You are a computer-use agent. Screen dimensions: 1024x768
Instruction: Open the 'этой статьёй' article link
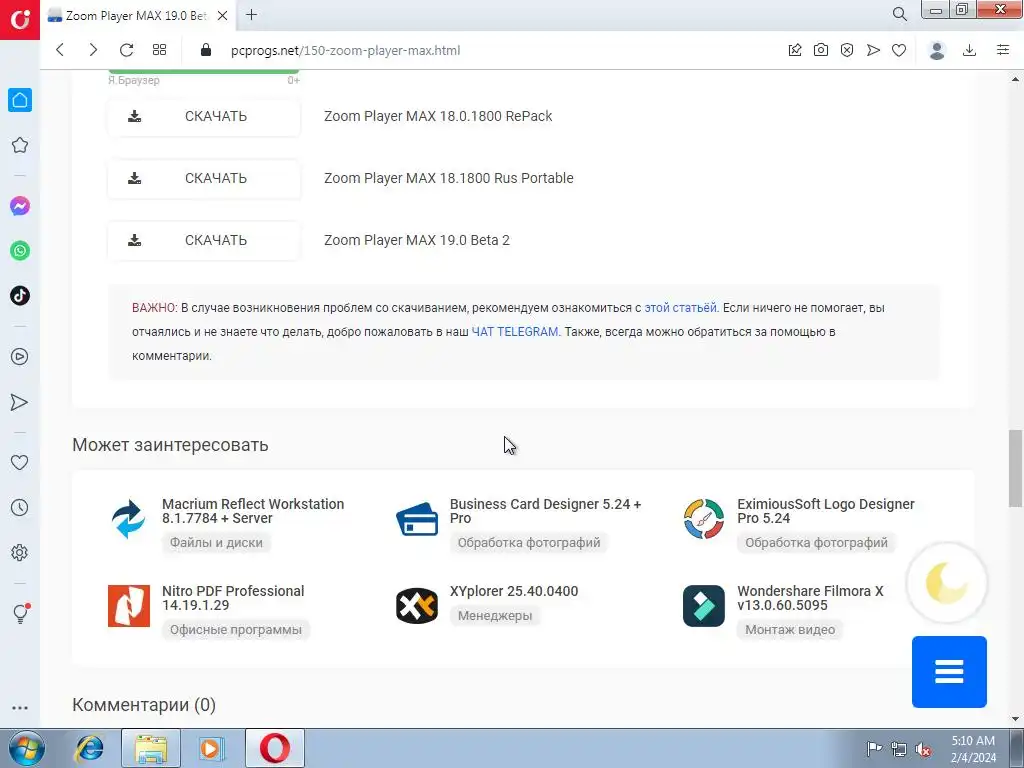[680, 308]
